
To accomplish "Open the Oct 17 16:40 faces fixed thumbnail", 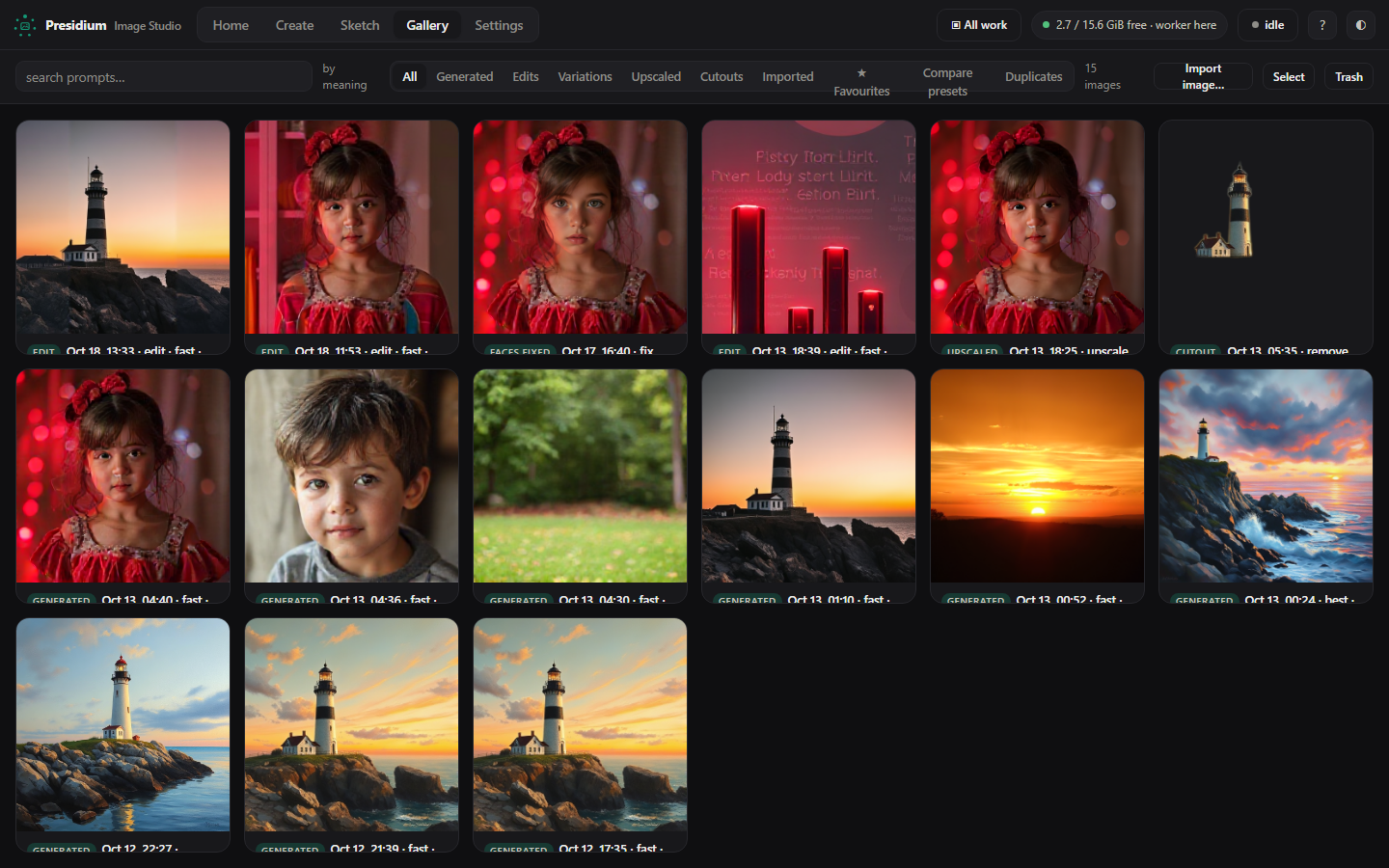I will click(580, 228).
